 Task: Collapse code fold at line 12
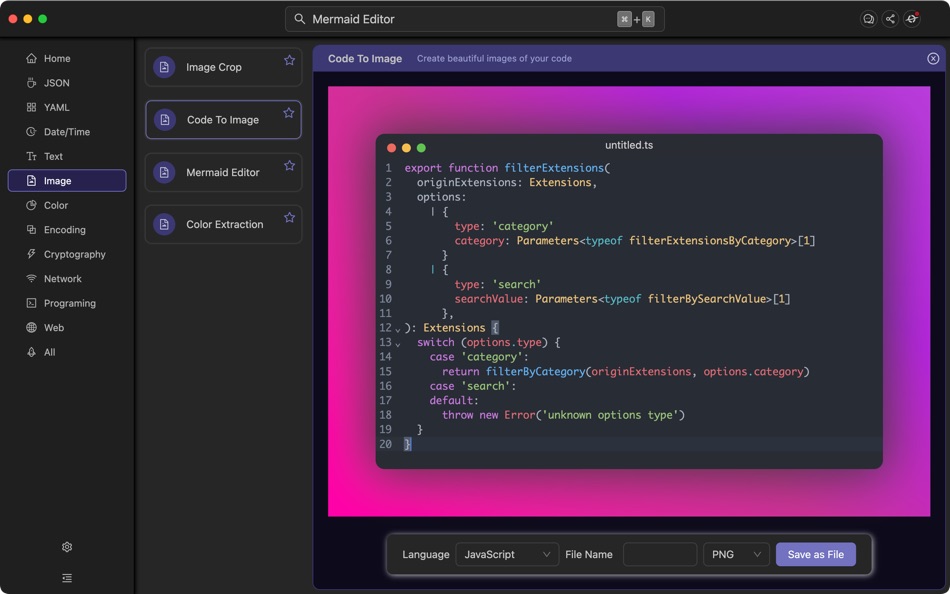point(398,329)
